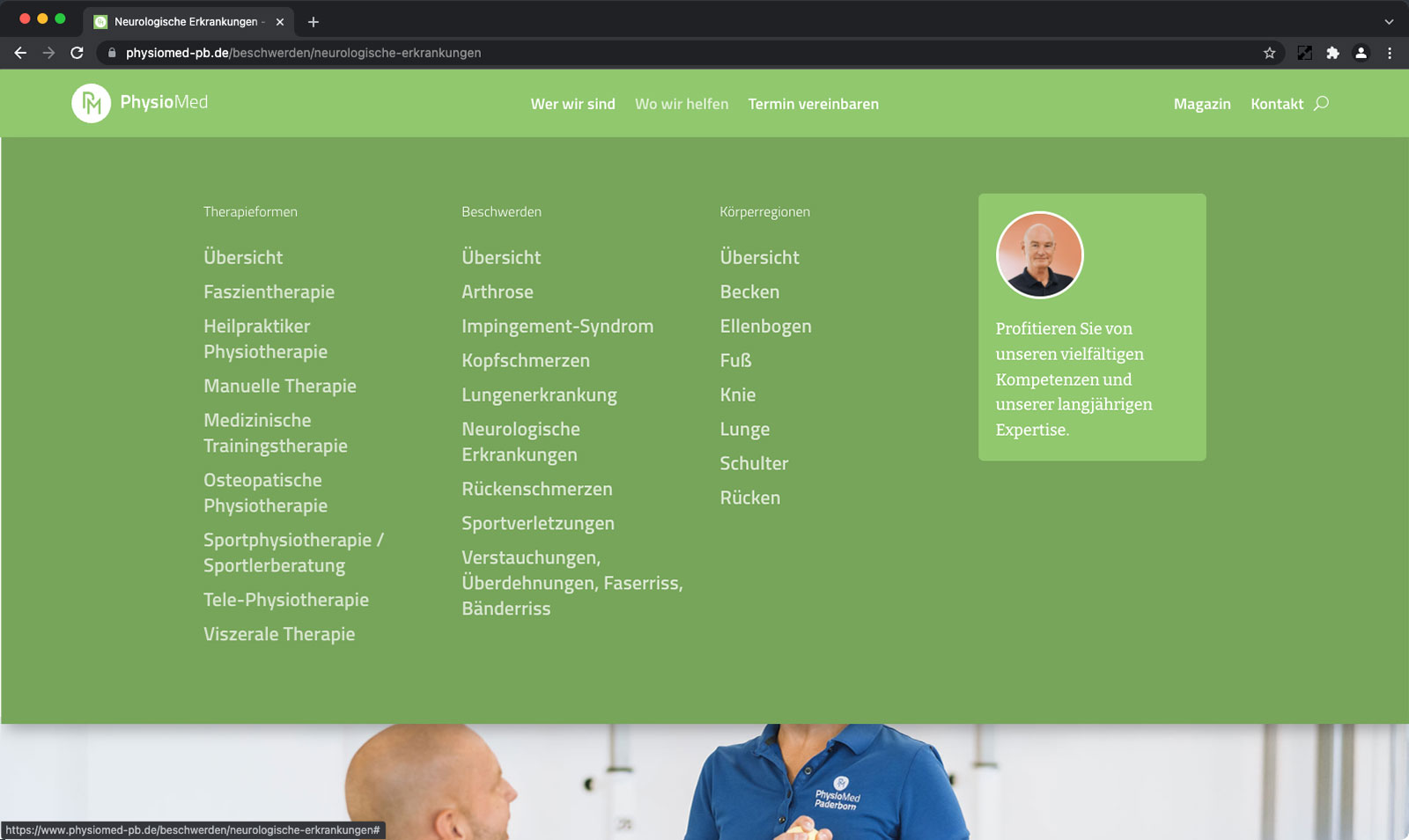Bookmark this page with the star icon
The width and height of the screenshot is (1409, 840).
pyautogui.click(x=1269, y=53)
